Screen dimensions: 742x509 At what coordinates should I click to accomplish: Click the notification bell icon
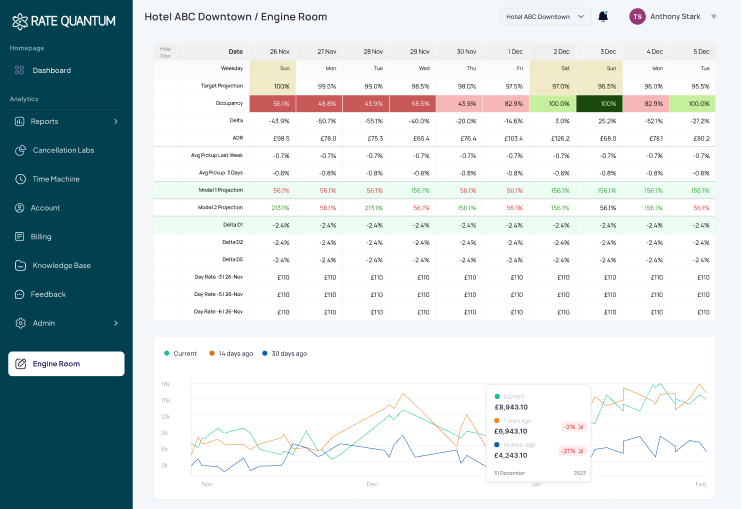pyautogui.click(x=603, y=17)
